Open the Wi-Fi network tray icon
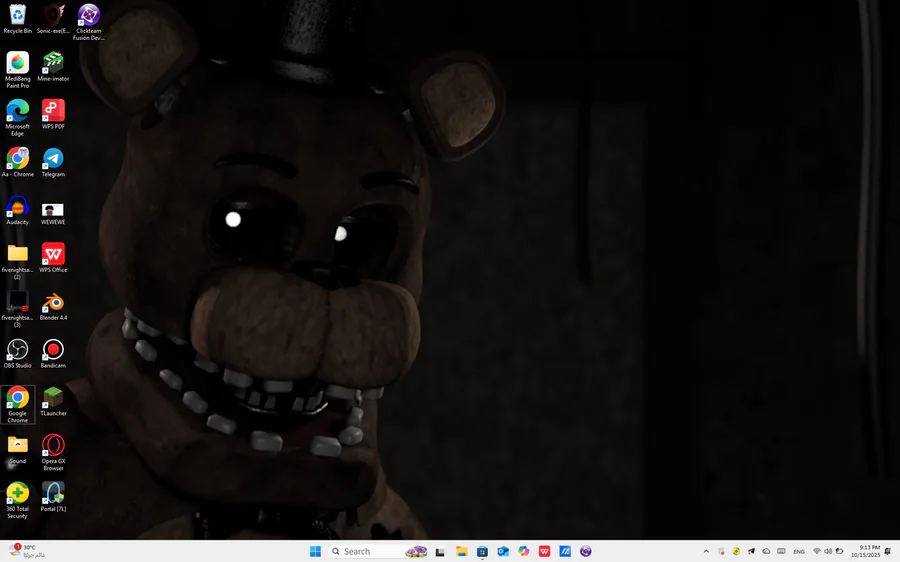Screen dimensions: 900x562 pos(817,551)
